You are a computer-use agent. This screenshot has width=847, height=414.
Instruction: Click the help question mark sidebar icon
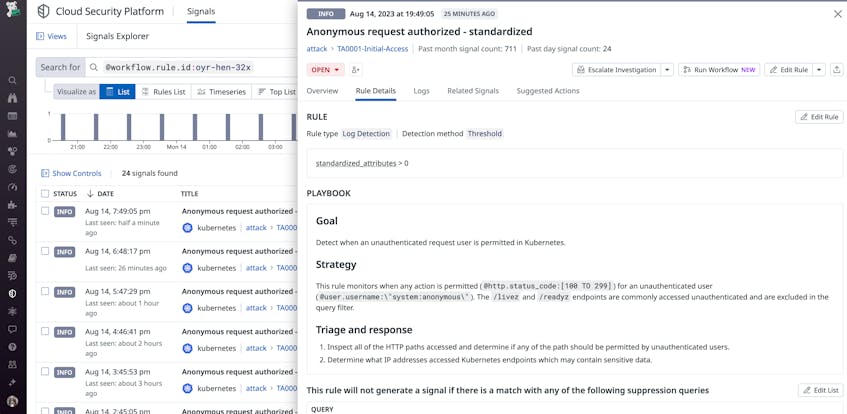tap(12, 347)
